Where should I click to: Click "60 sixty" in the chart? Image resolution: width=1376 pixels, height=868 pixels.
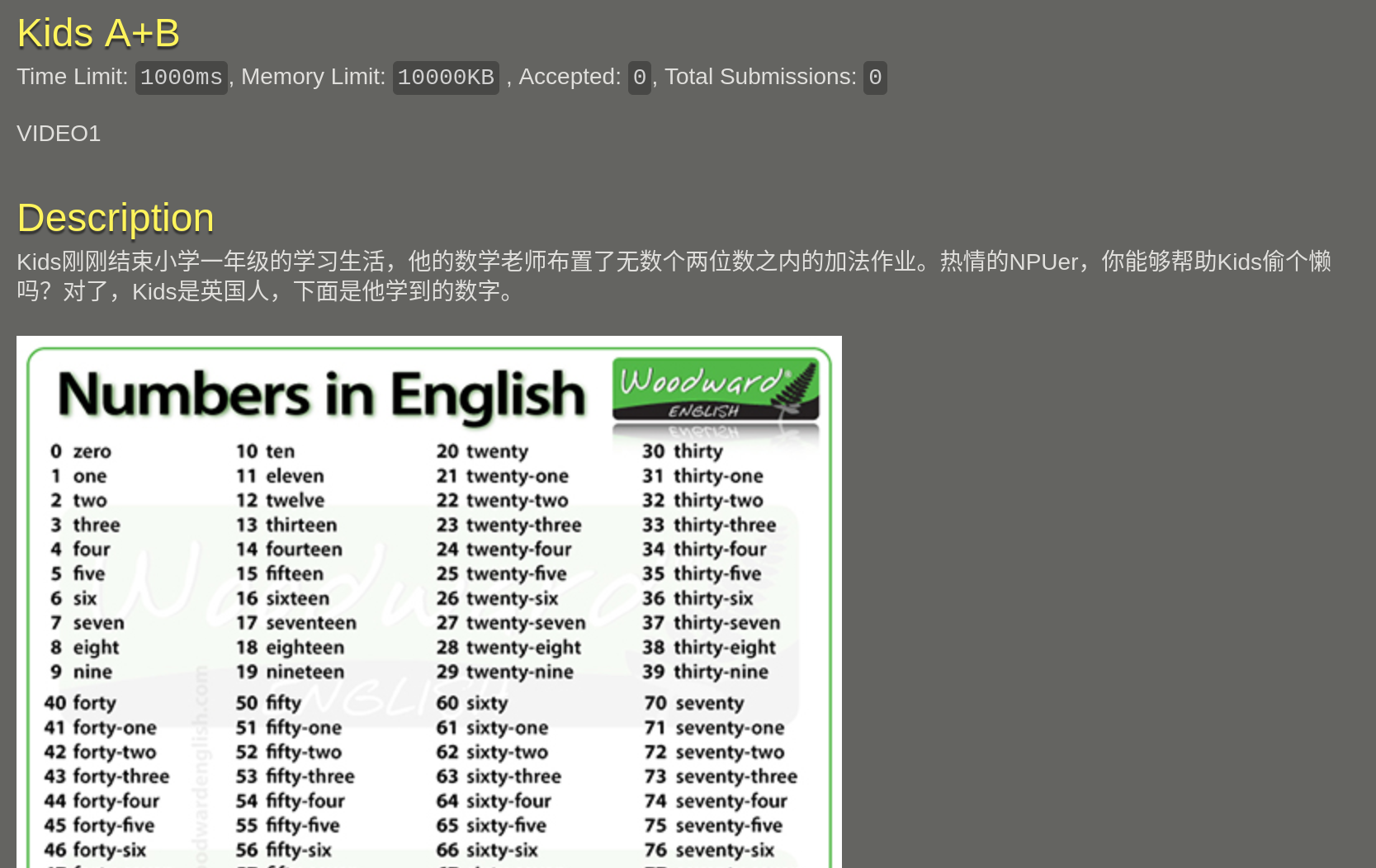coord(472,703)
